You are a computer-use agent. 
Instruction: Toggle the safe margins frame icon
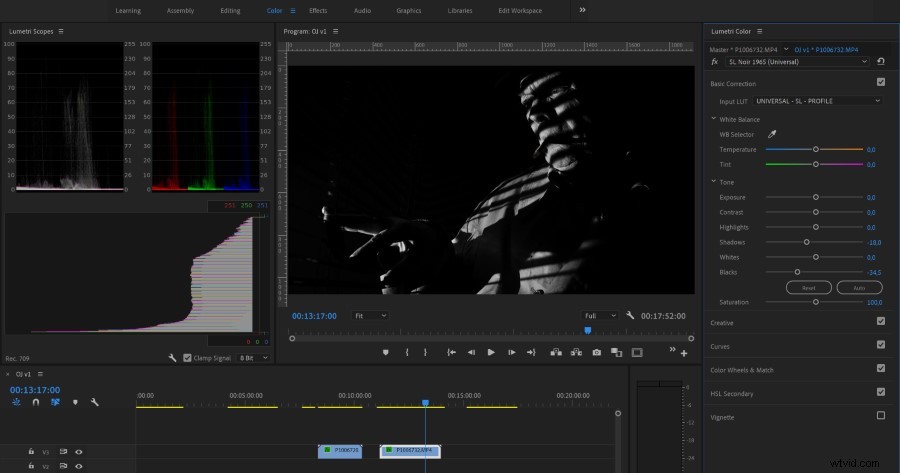pyautogui.click(x=637, y=352)
